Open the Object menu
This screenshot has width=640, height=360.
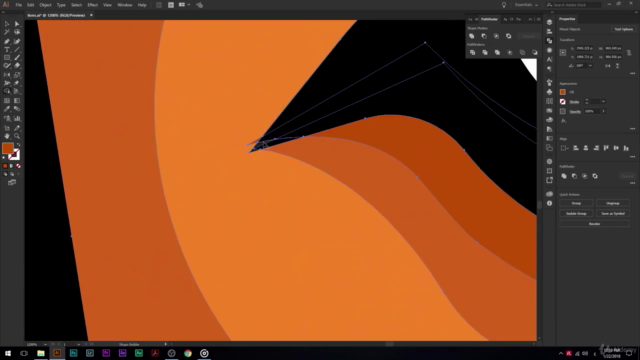[x=45, y=5]
